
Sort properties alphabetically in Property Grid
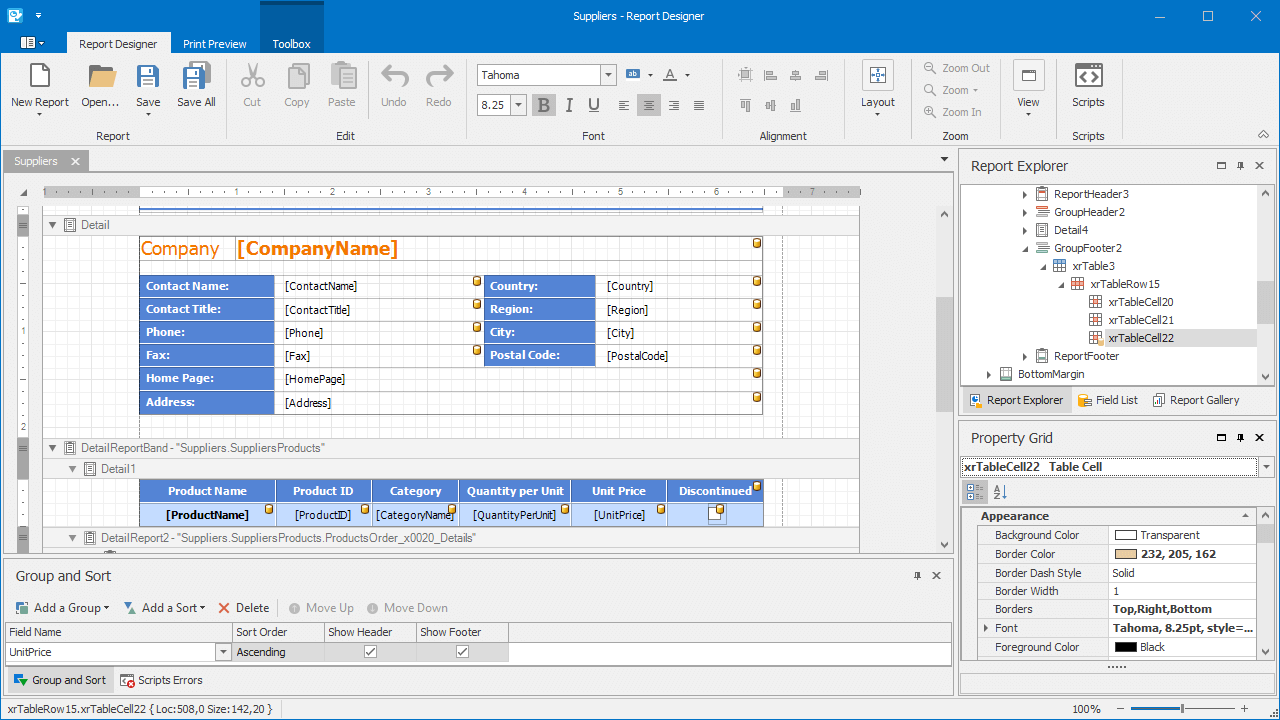[x=1000, y=492]
